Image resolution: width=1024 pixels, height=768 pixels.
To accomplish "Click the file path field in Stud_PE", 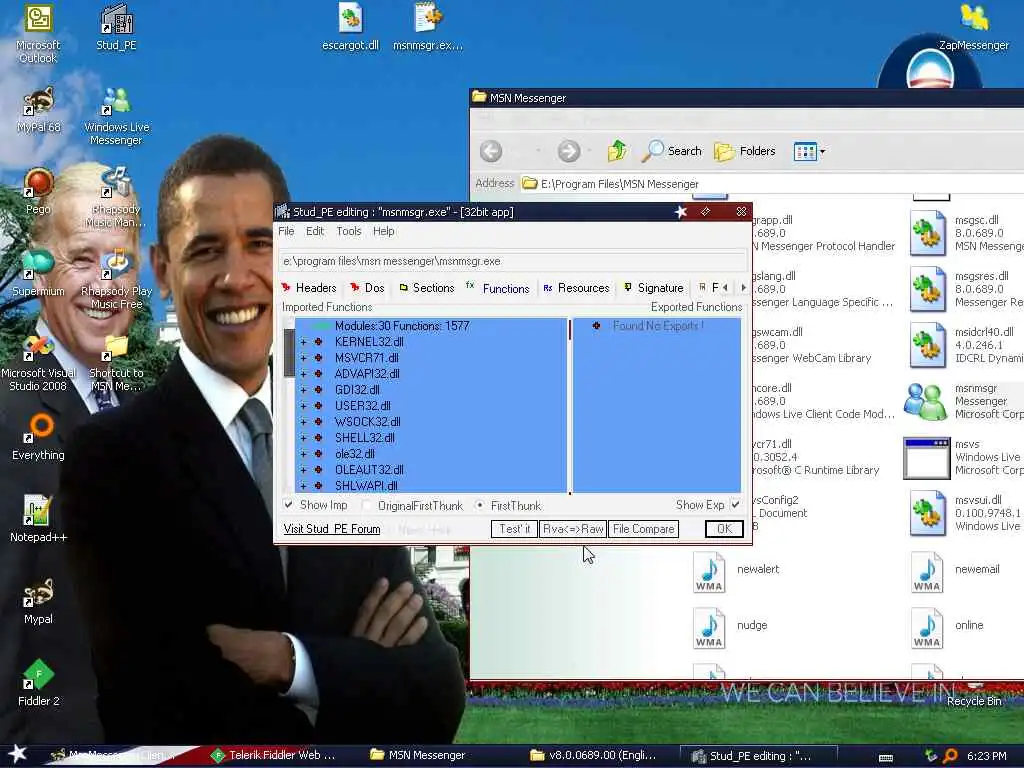I will click(x=513, y=261).
